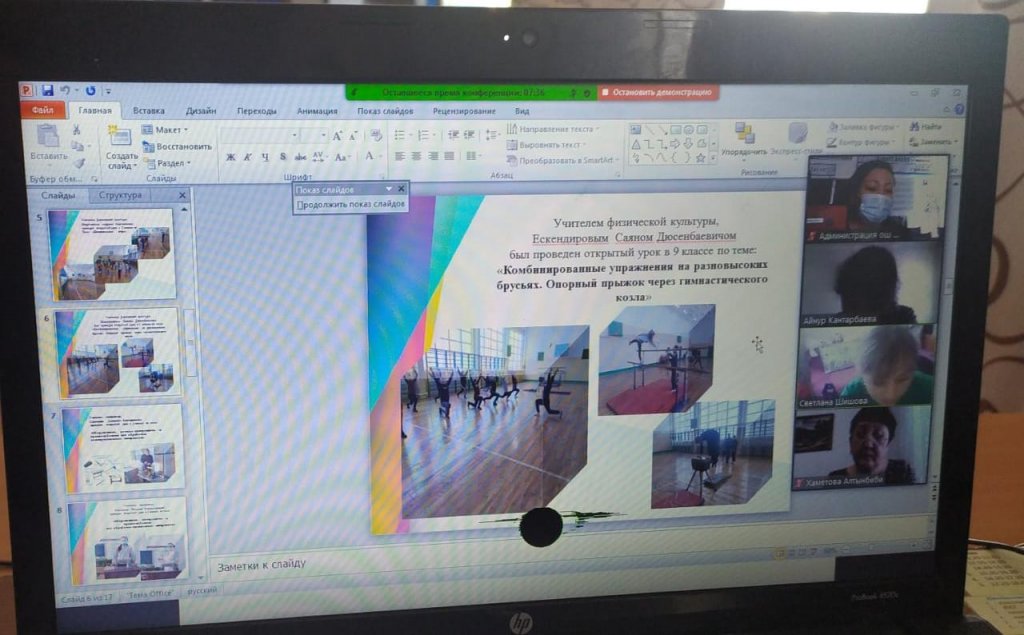
Task: Open the Заливка фигуры fill menu
Action: tap(864, 127)
